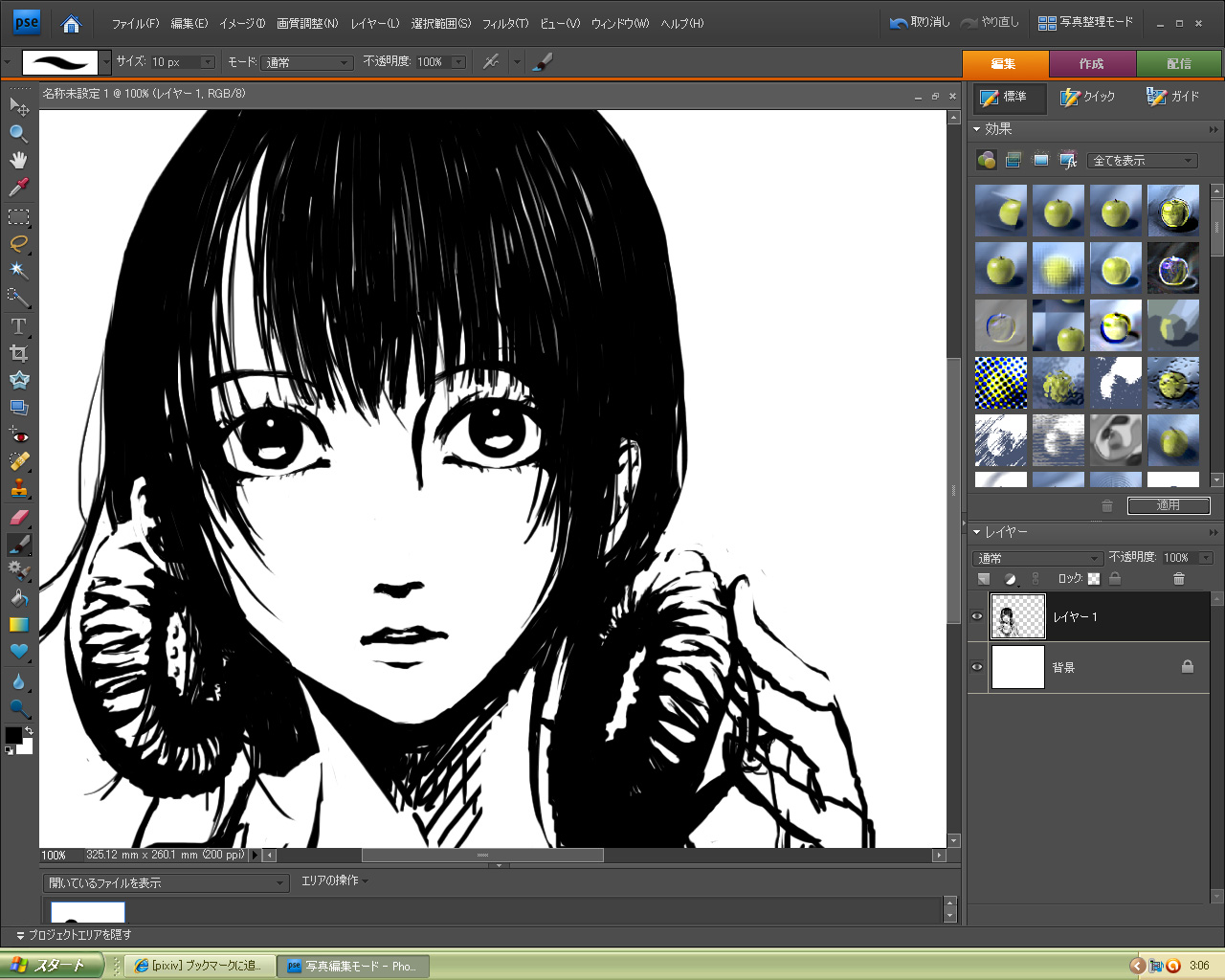The height and width of the screenshot is (980, 1225).
Task: Select the Red Eye Removal tool
Action: click(x=18, y=435)
